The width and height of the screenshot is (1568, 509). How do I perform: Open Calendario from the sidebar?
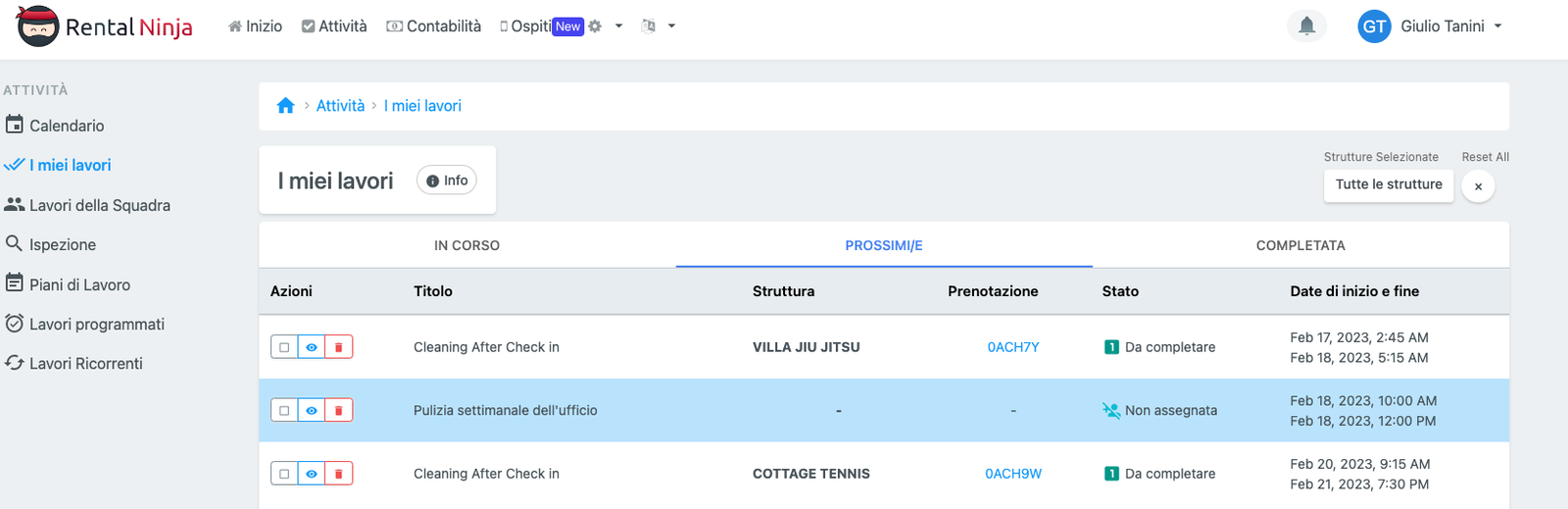point(66,126)
